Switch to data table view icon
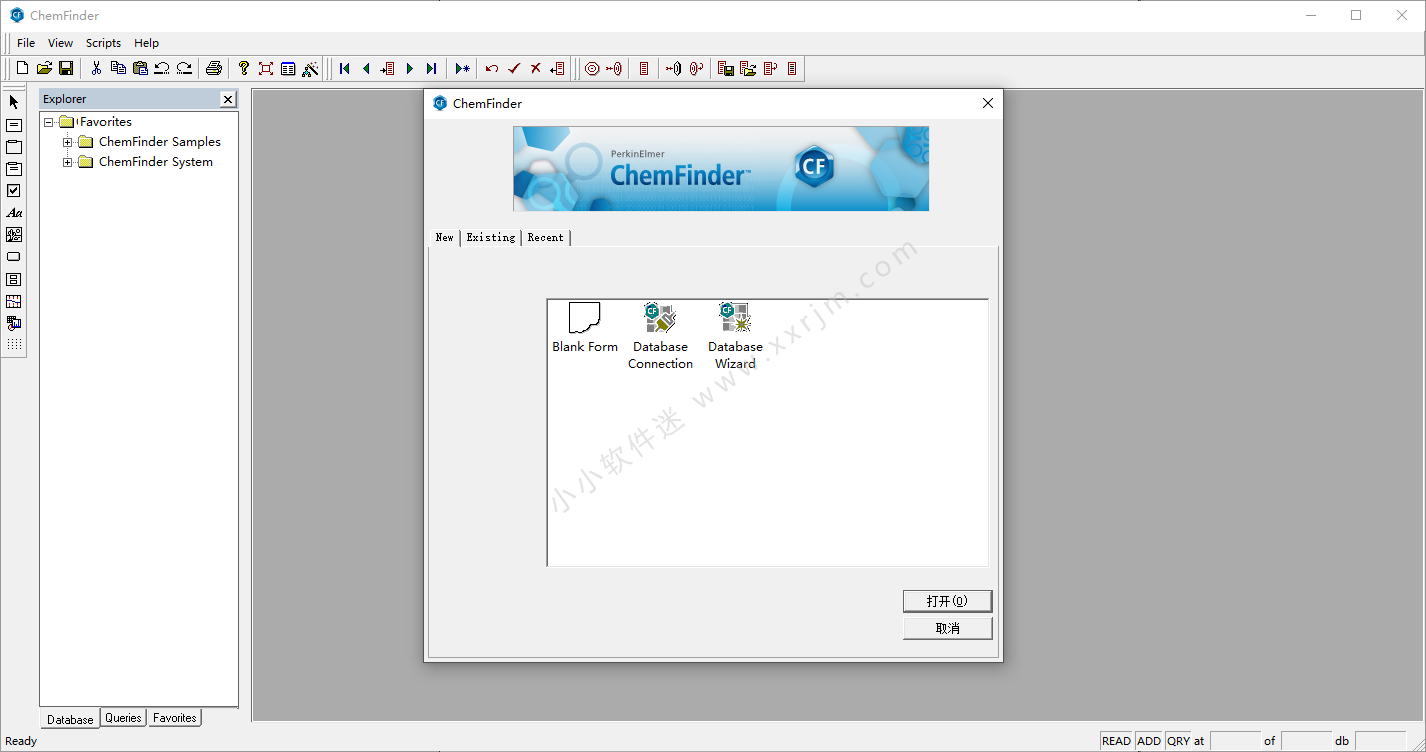1426x752 pixels. click(x=288, y=68)
